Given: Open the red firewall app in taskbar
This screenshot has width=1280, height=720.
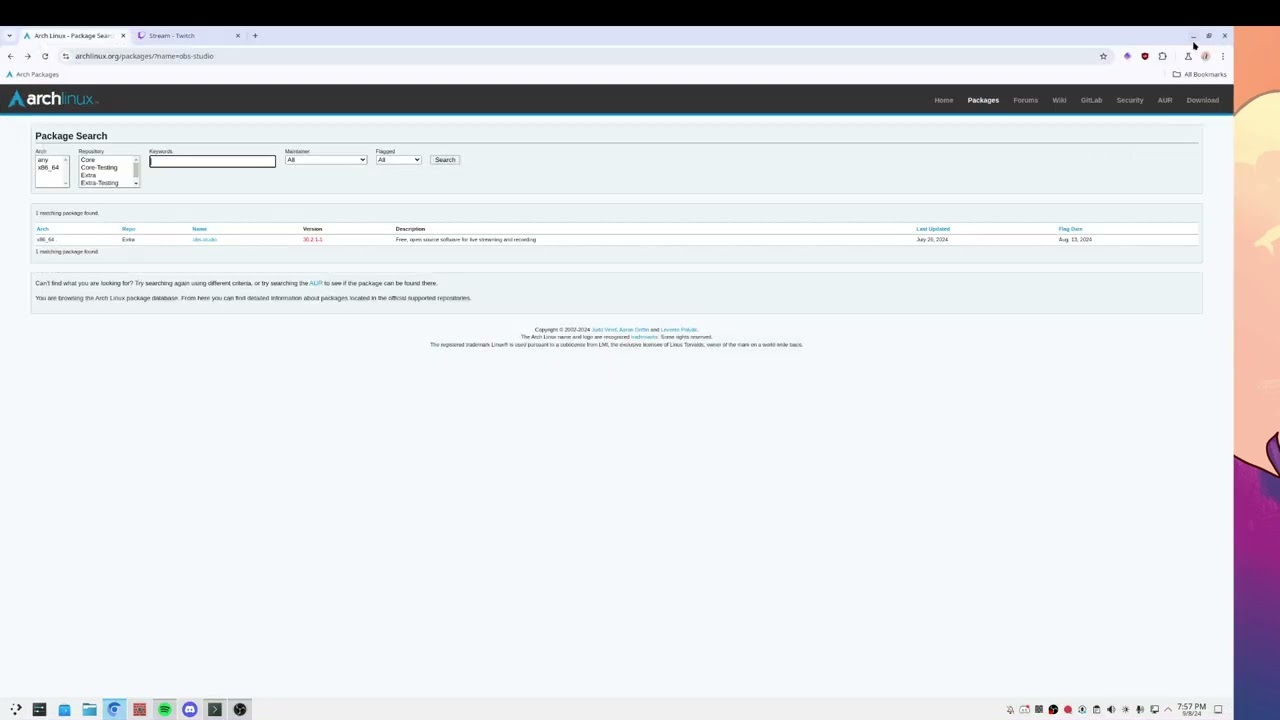Looking at the screenshot, I should click(x=139, y=709).
